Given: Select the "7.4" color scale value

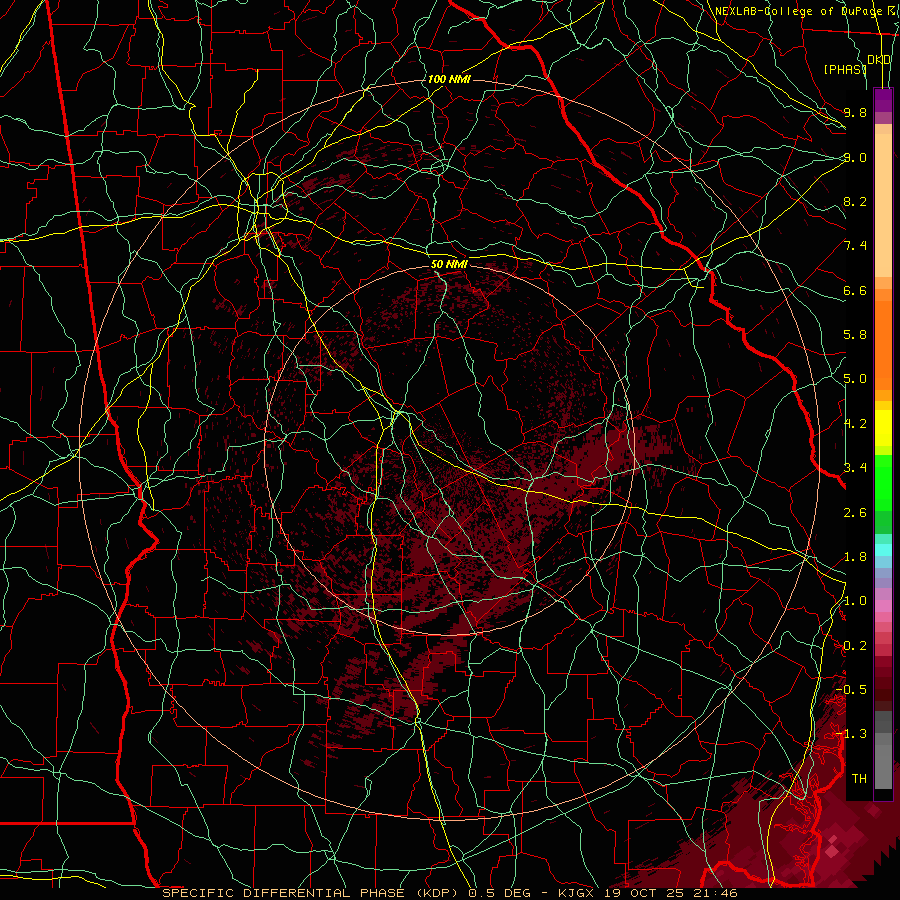Looking at the screenshot, I should click(x=855, y=246).
